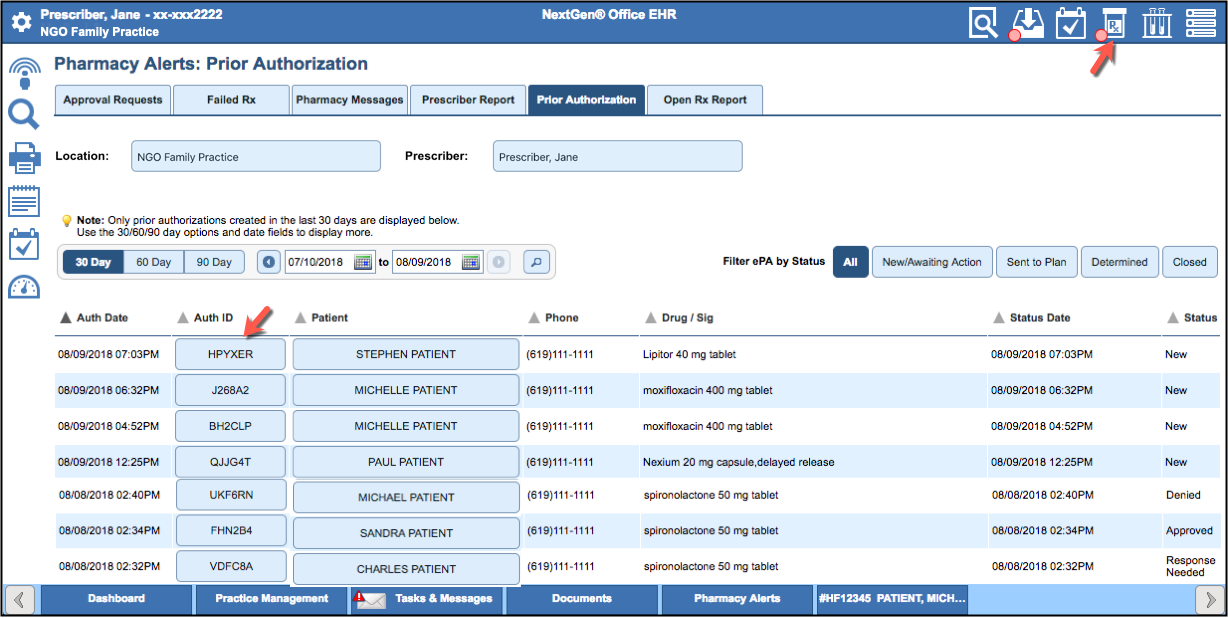The height and width of the screenshot is (618, 1228).
Task: Open the inbox download tray icon
Action: 1027,23
